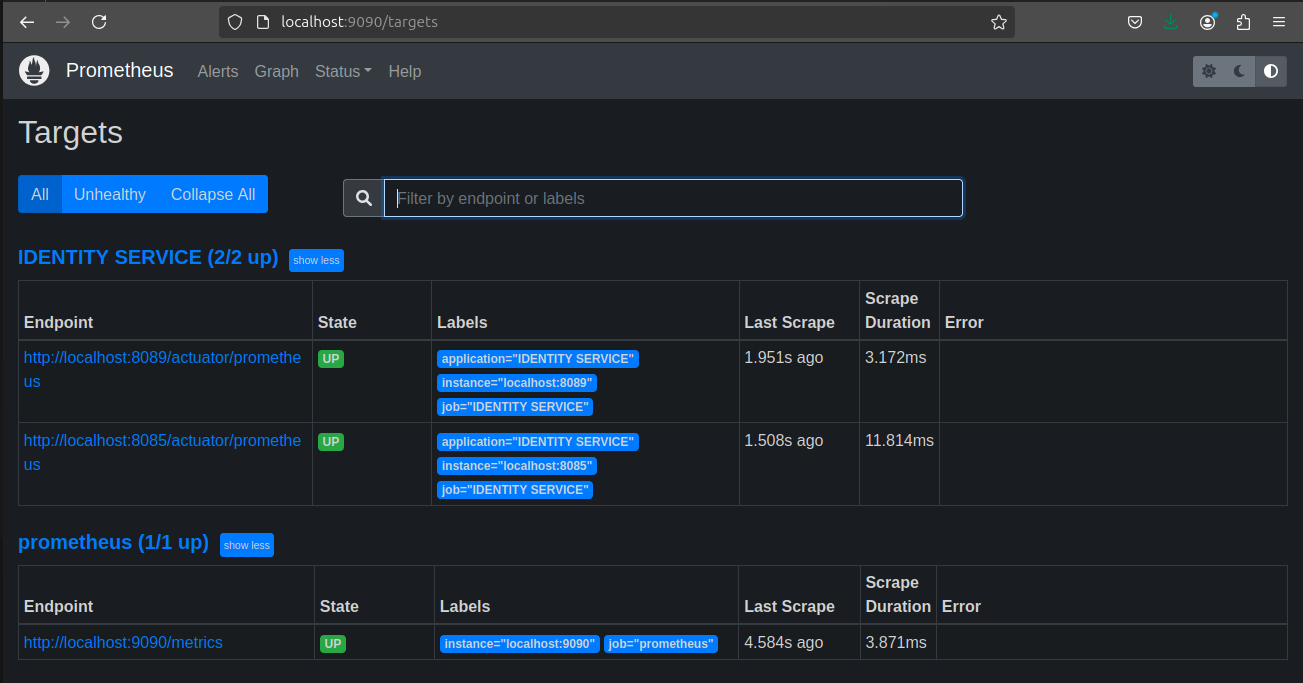The image size is (1303, 683).
Task: Open localhost:9090 metrics endpoint link
Action: (x=123, y=642)
